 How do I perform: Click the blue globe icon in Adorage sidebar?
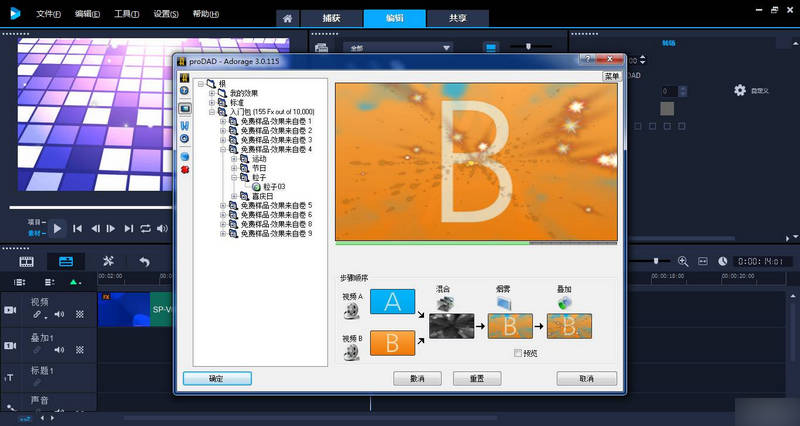pyautogui.click(x=185, y=156)
